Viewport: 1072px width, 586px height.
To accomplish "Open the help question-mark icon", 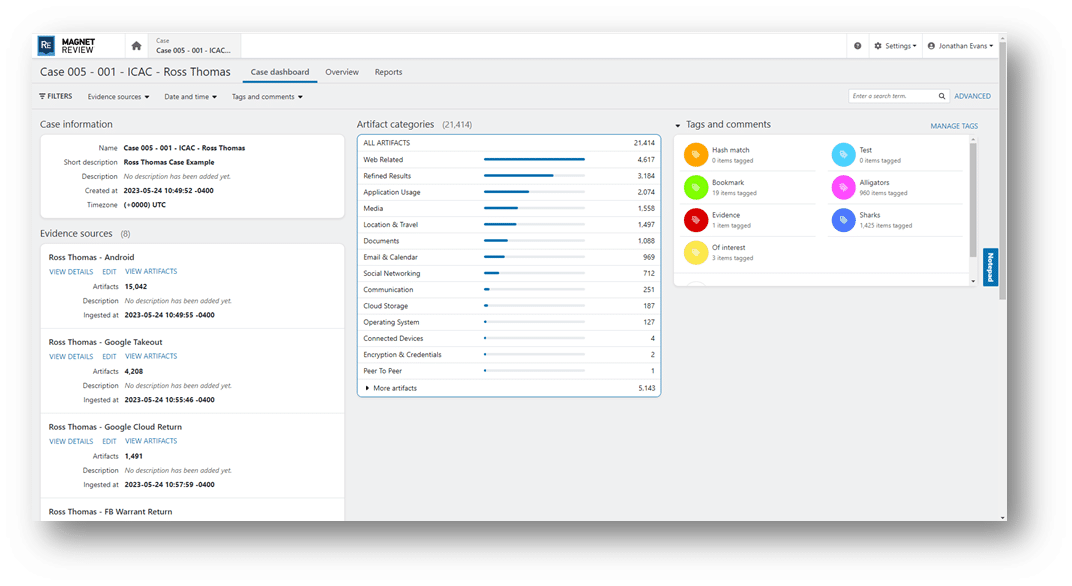I will click(x=858, y=45).
